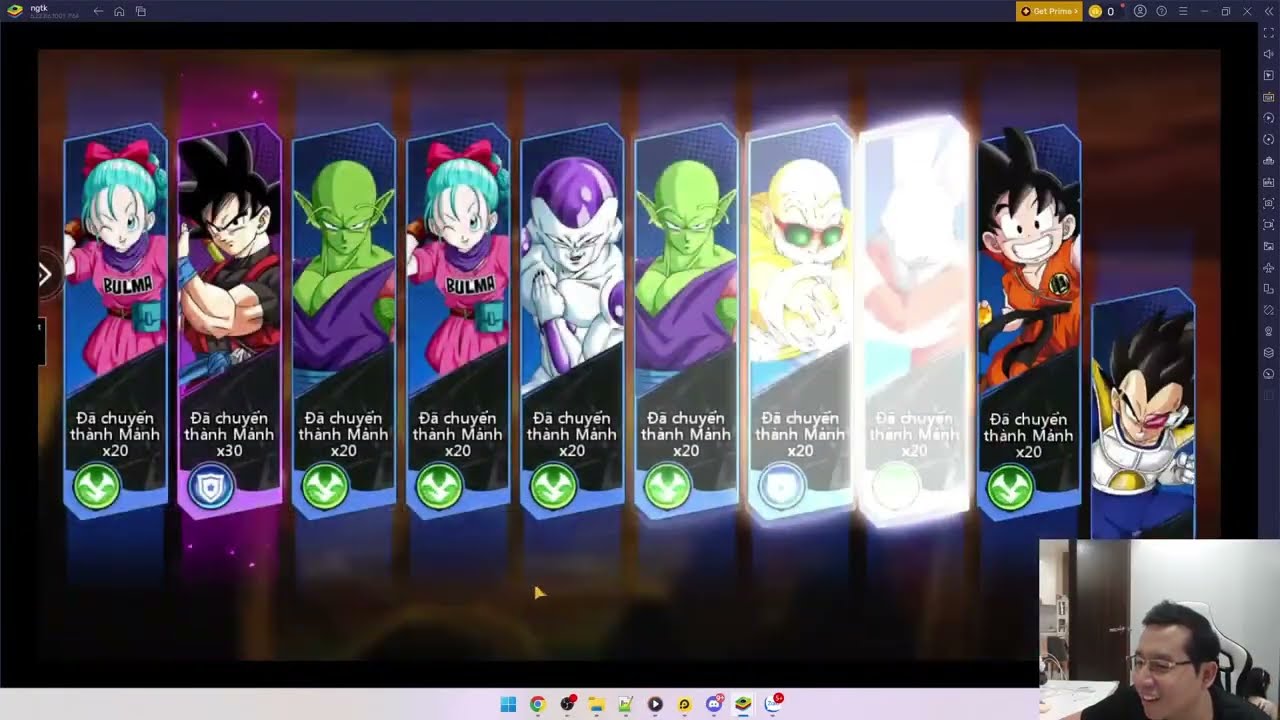Click 'Đã chuyển thành Mảnh x20' on kid Goku card

[1028, 434]
